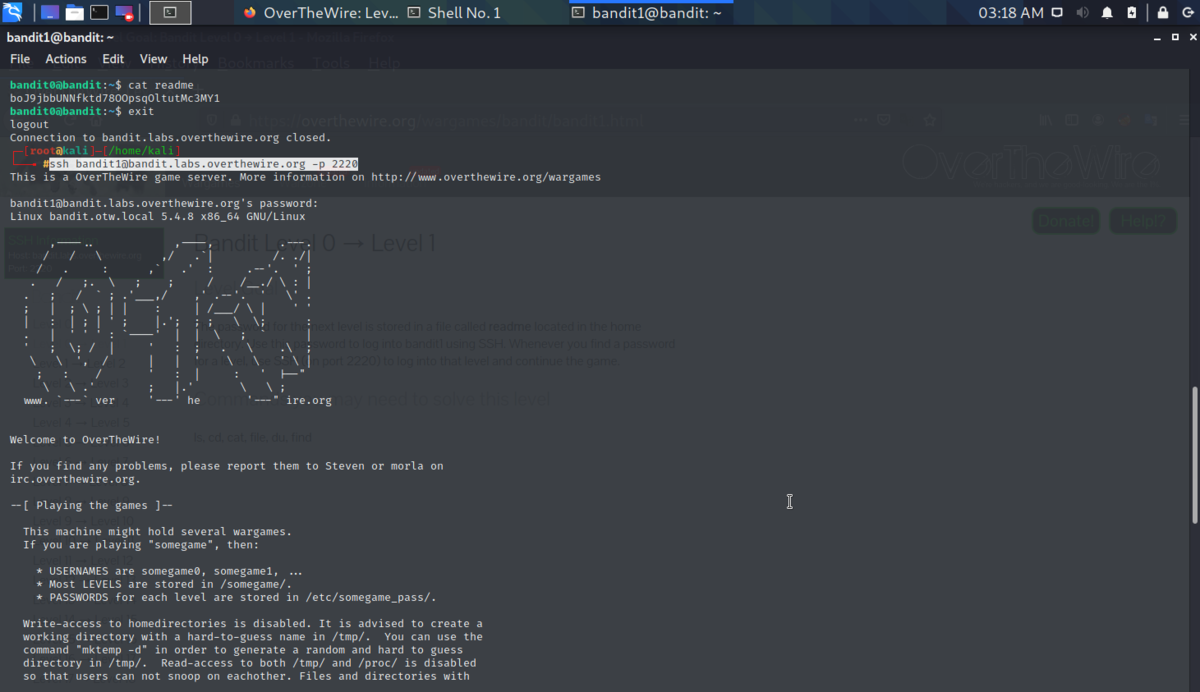Open the Edit menu
1200x692 pixels.
click(113, 59)
